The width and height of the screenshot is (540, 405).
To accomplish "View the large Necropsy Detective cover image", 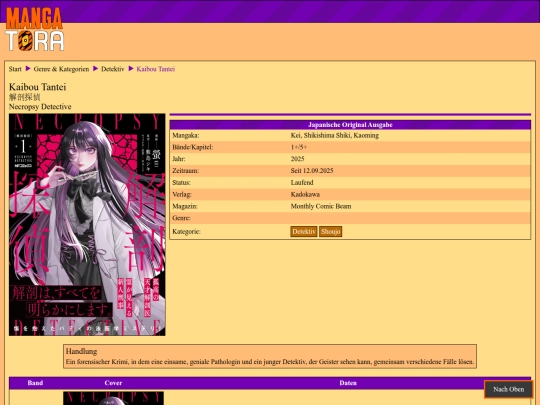I will (x=87, y=225).
